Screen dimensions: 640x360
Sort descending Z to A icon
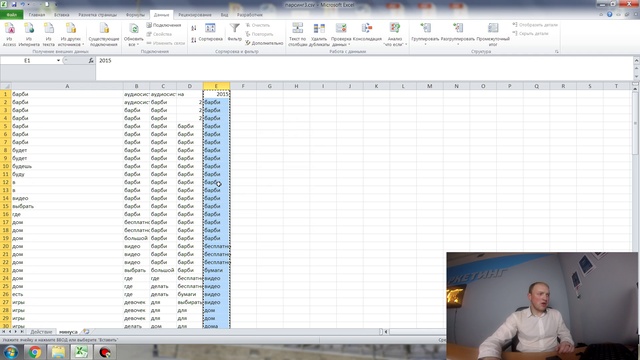point(194,40)
